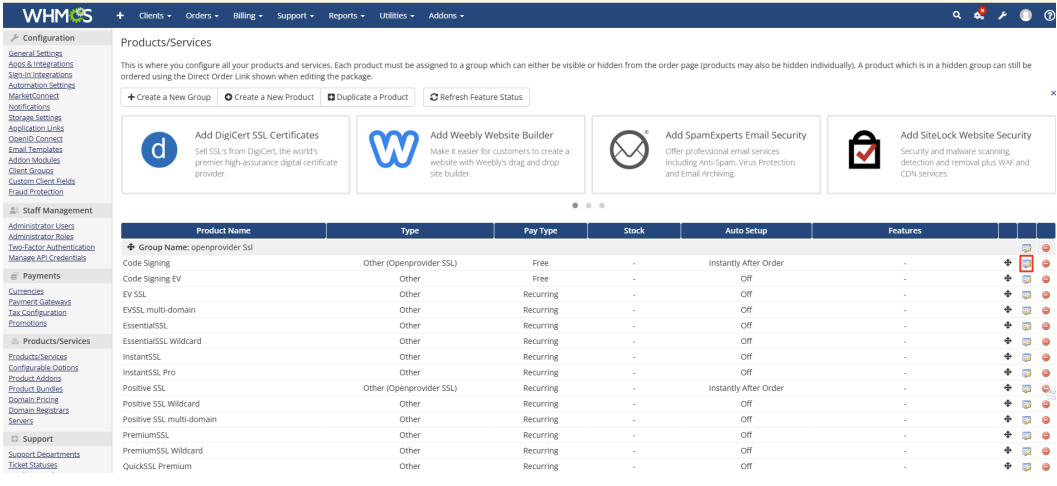Screen dimensions: 1057x486
Task: Click the Product Name column header
Action: pos(223,231)
